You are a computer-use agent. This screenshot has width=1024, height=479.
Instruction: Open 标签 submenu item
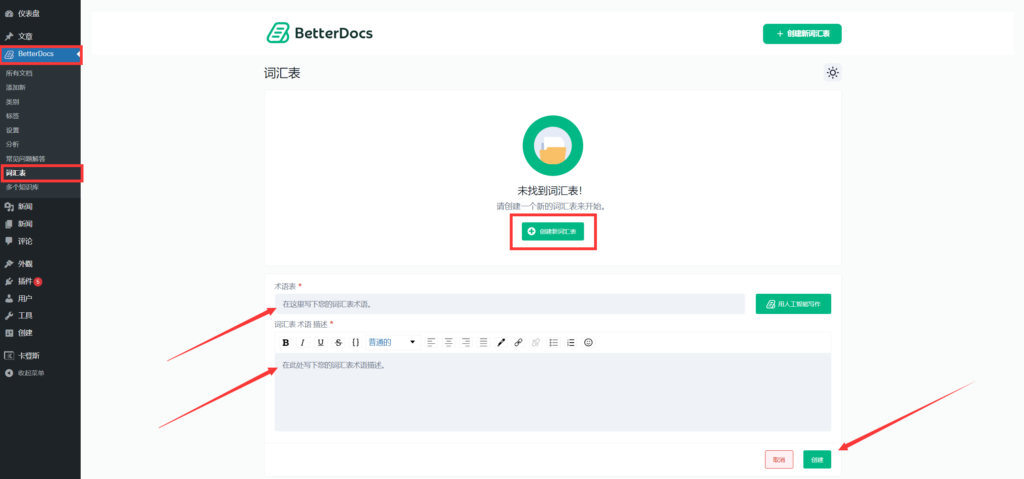coord(12,116)
